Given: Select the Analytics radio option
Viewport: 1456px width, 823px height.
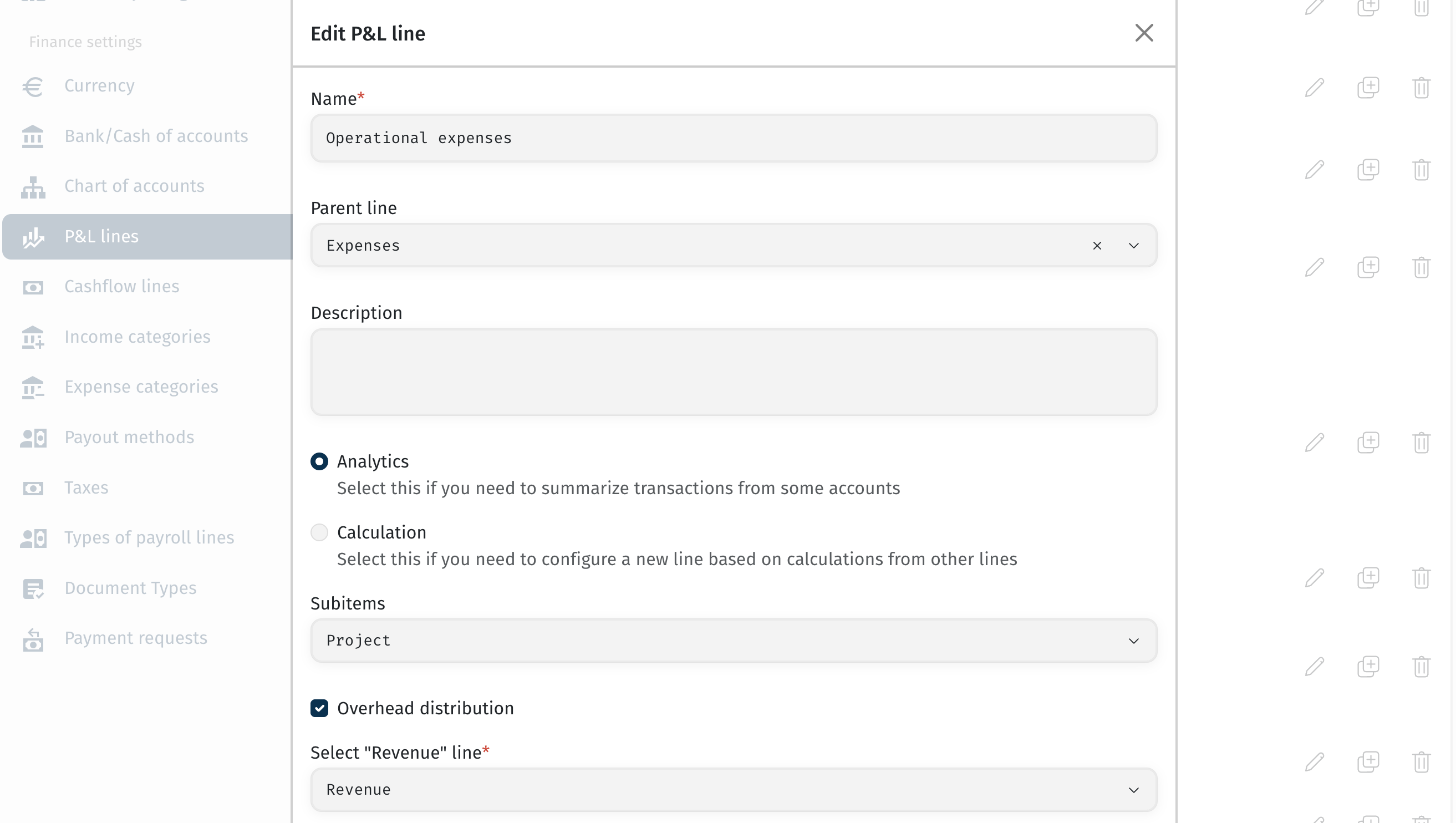Looking at the screenshot, I should coord(319,462).
